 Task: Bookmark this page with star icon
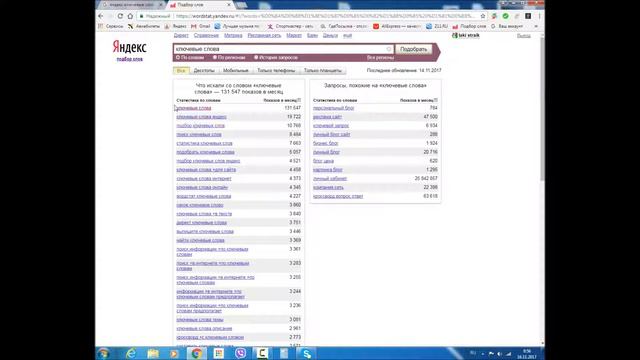483,16
